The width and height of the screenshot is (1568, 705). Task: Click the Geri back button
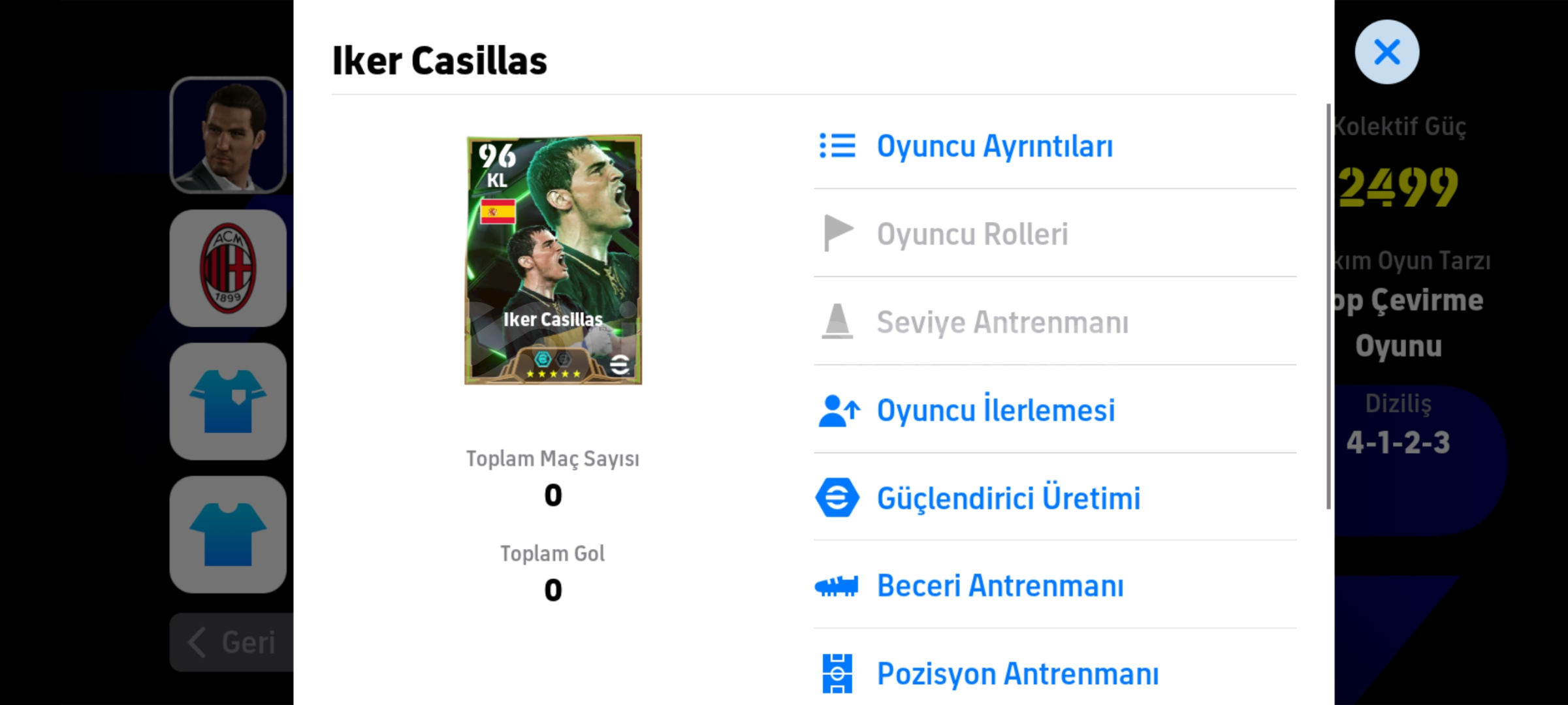tap(232, 642)
